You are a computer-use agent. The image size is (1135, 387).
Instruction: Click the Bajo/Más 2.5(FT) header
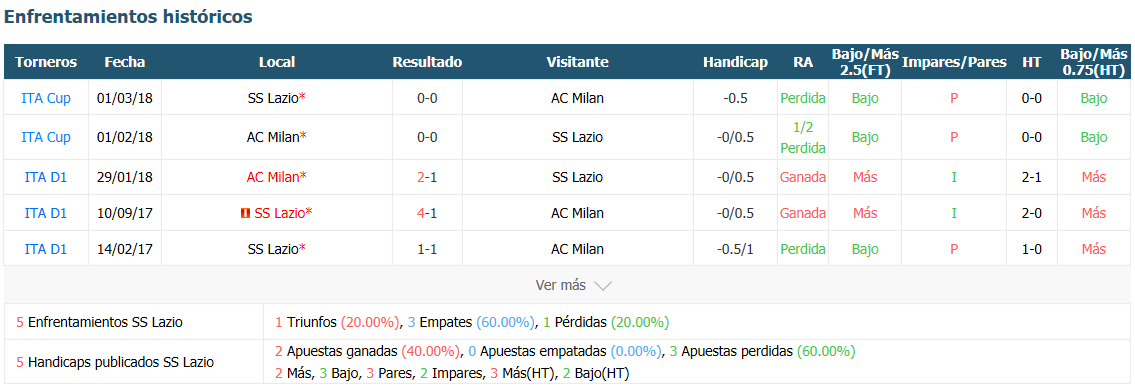pyautogui.click(x=864, y=62)
